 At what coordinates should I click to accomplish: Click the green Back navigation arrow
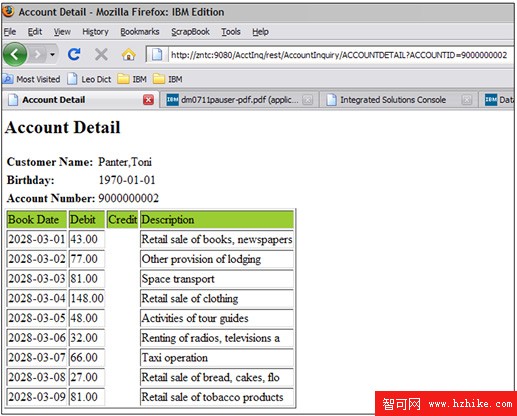(14, 54)
